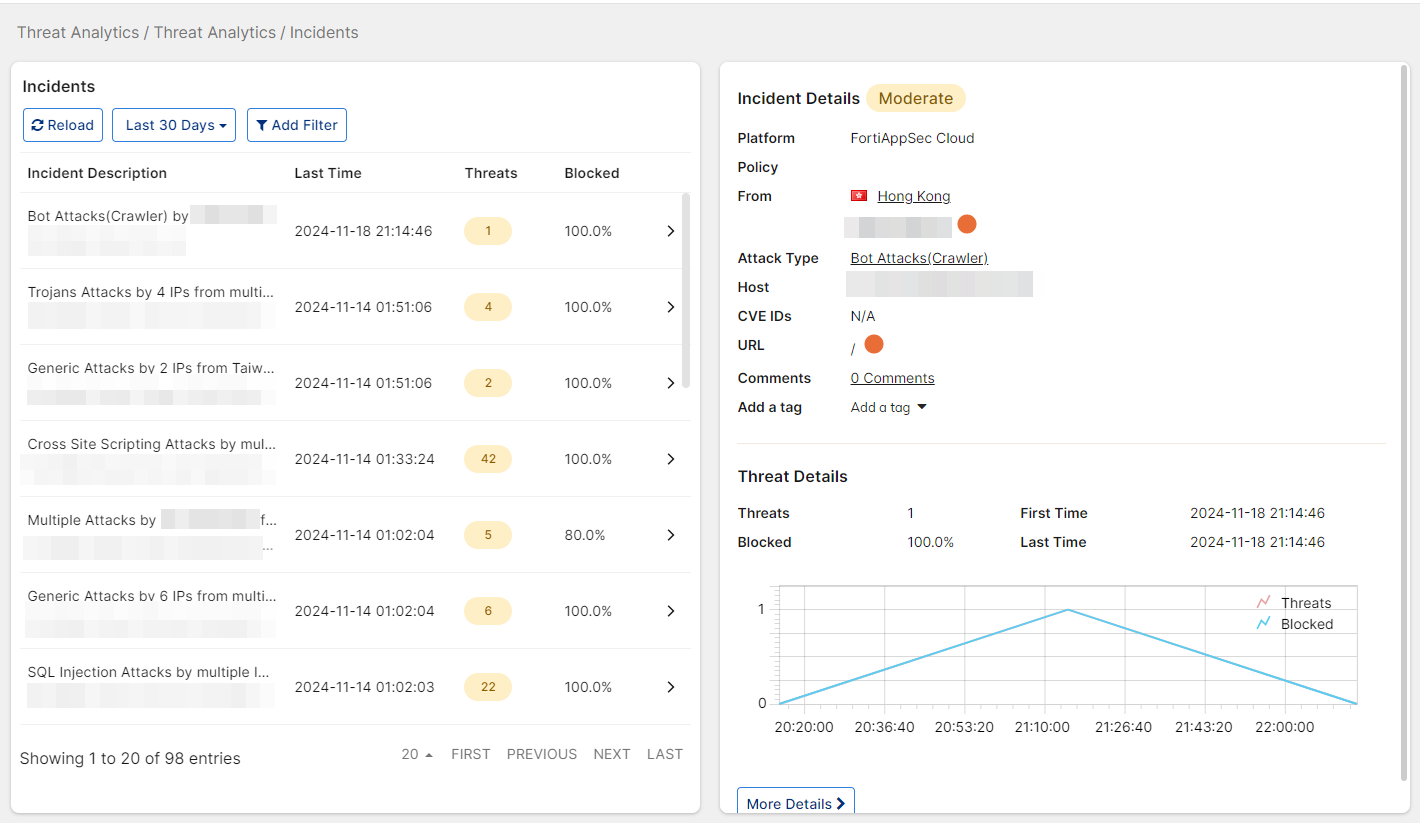Viewport: 1420px width, 823px height.
Task: Jump to LAST page of incidents
Action: click(664, 754)
